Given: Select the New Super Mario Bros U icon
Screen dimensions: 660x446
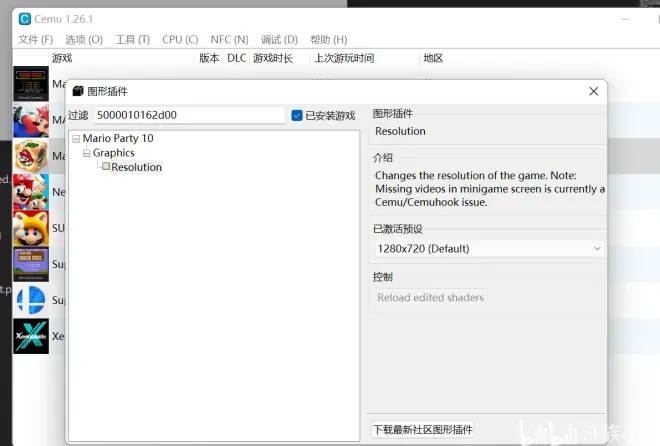Looking at the screenshot, I should point(31,192).
